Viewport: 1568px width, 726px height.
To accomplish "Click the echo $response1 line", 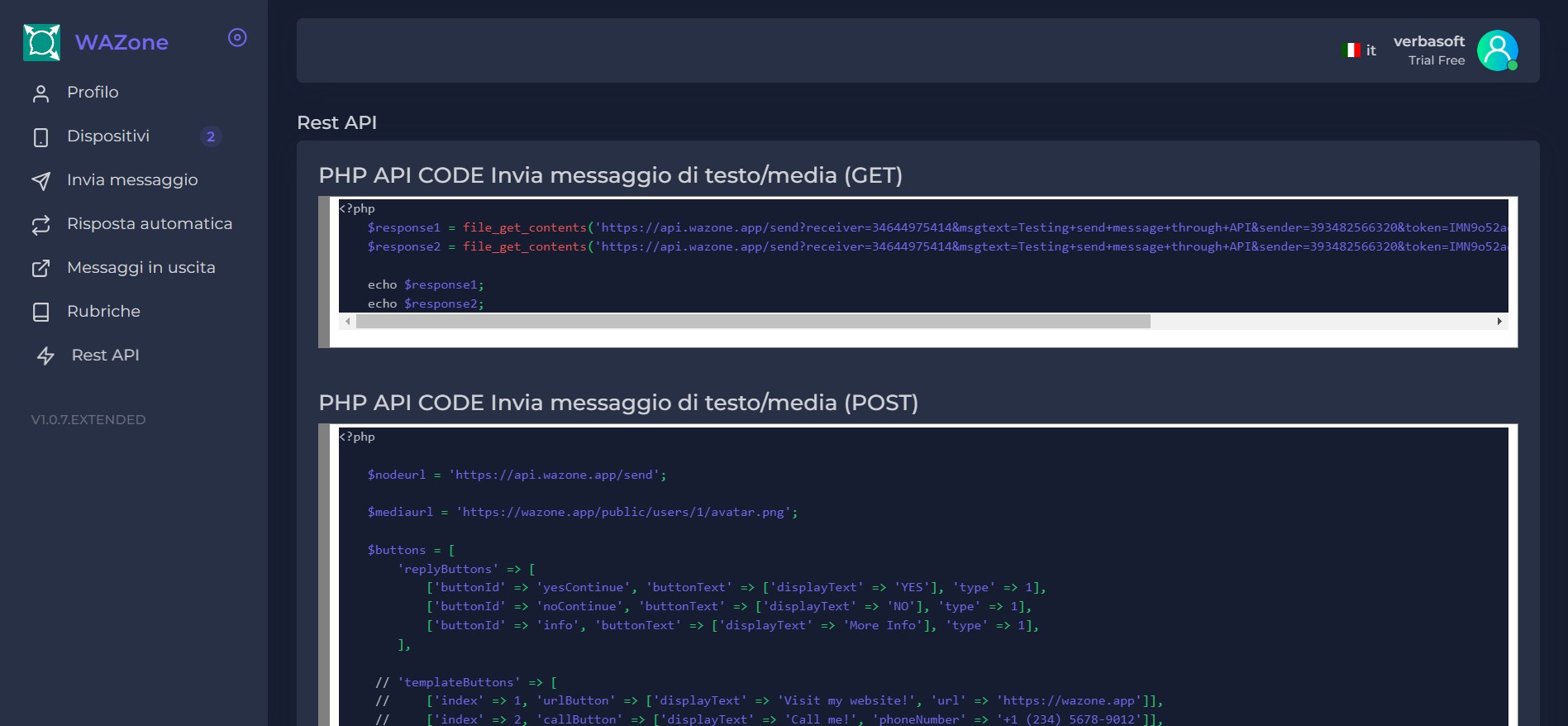I will coord(426,284).
